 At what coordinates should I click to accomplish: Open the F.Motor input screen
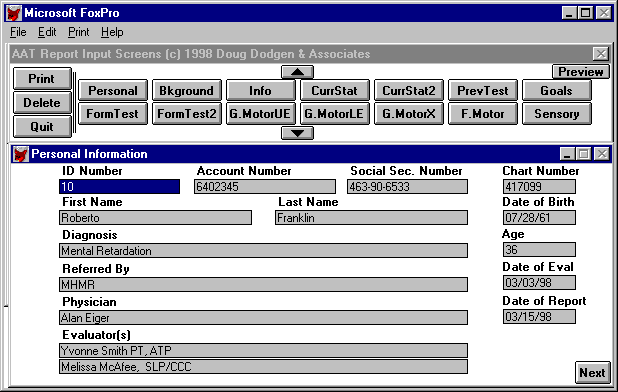pos(483,114)
